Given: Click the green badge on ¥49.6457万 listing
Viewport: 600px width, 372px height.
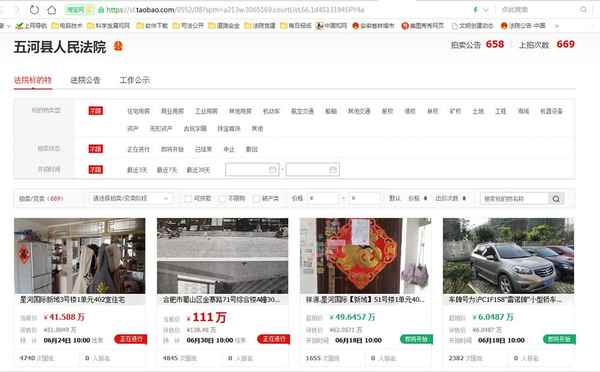Looking at the screenshot, I should [416, 339].
